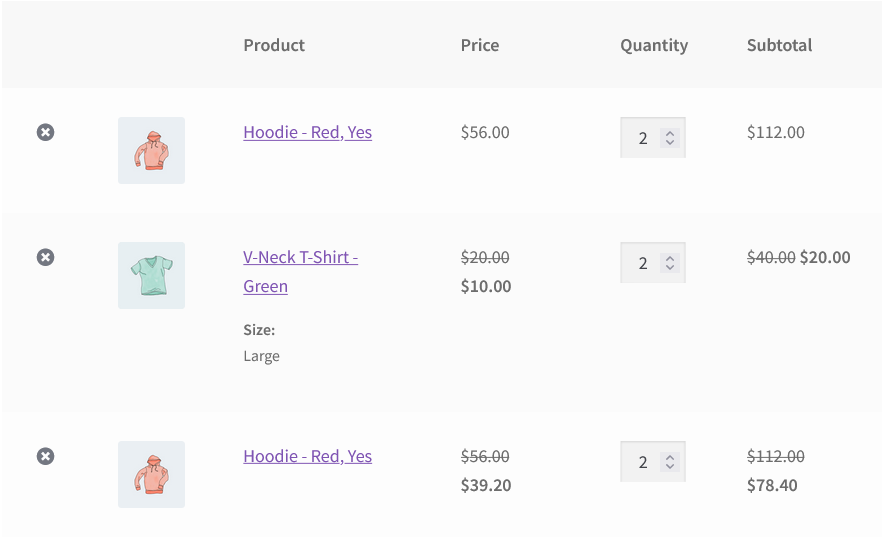
Task: Decrease quantity of the $112.00 Hoodie row
Action: tap(670, 142)
